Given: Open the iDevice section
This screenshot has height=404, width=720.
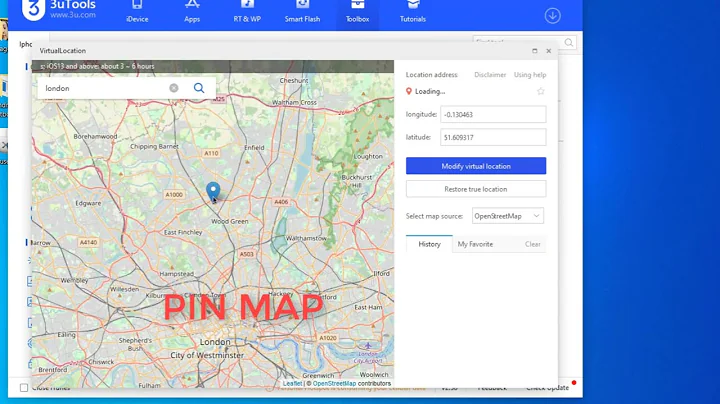Looking at the screenshot, I should tap(137, 13).
